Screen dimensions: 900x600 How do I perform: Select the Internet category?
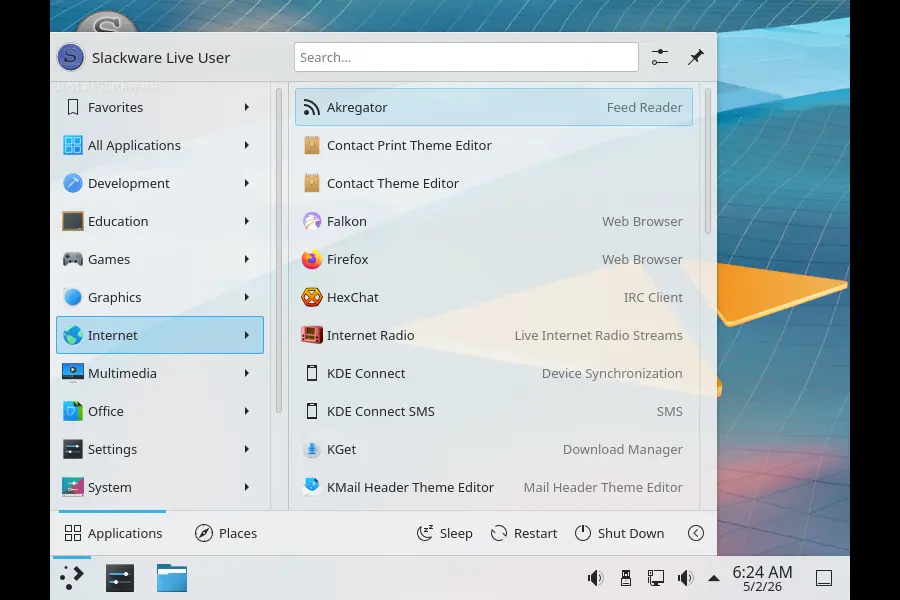click(160, 335)
